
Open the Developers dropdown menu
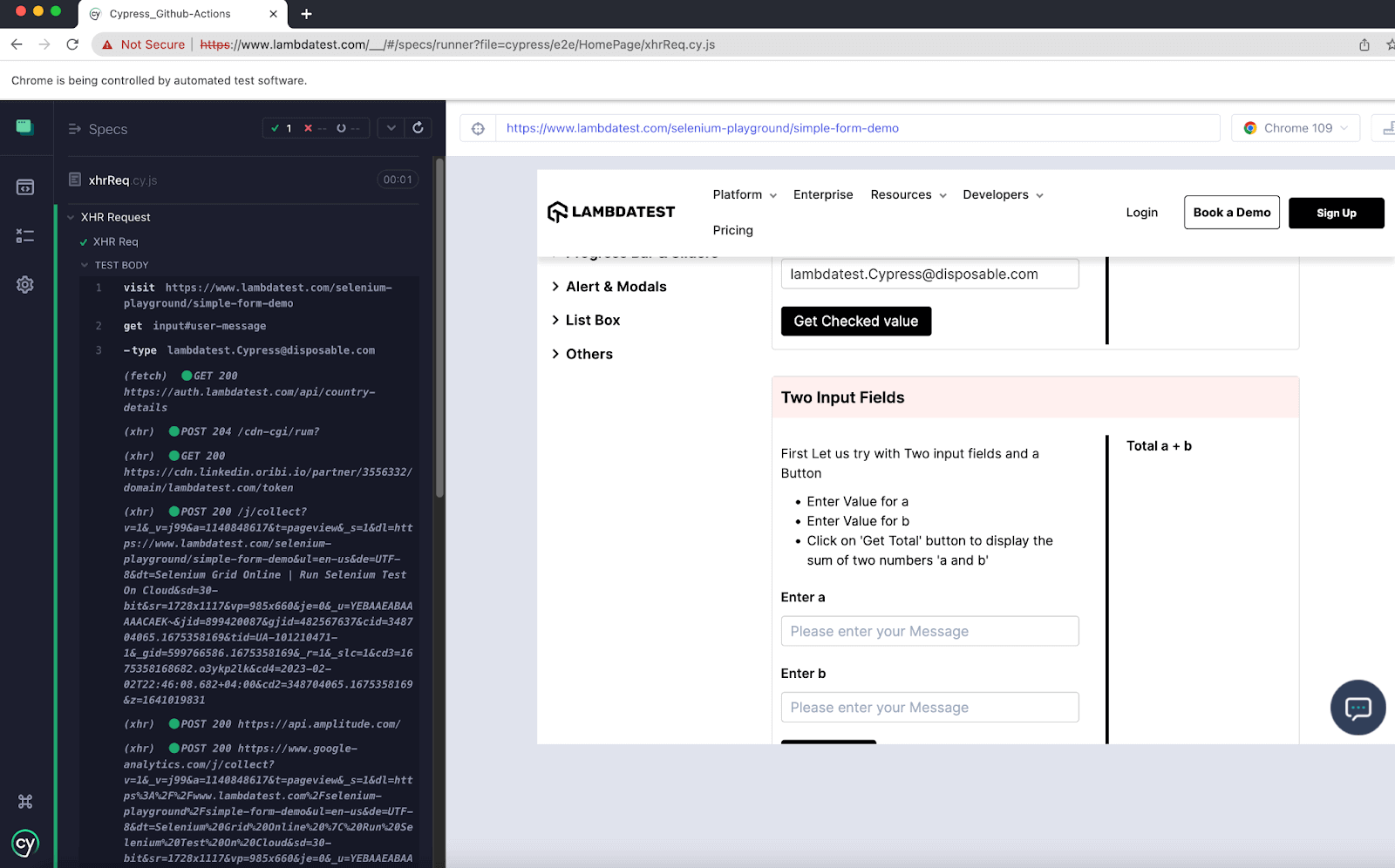tap(1003, 194)
